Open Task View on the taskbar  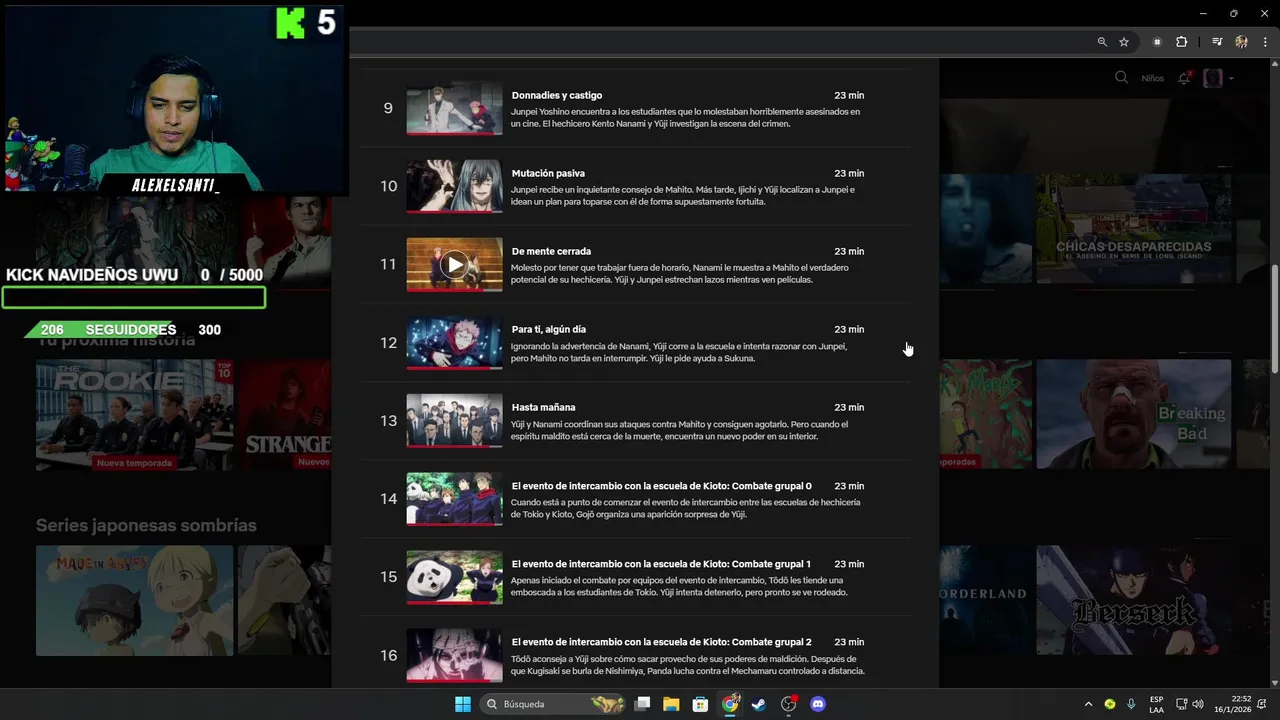click(642, 704)
